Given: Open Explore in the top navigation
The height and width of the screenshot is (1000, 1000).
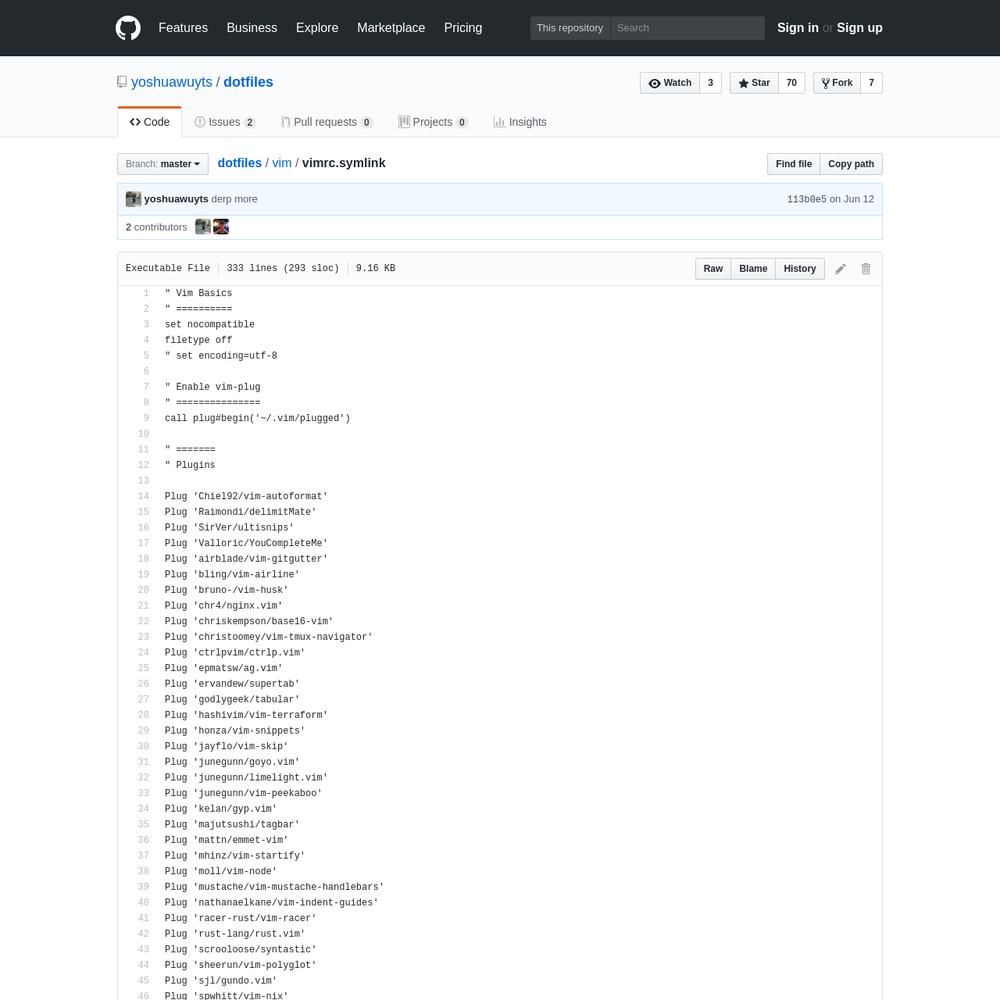Looking at the screenshot, I should (317, 28).
